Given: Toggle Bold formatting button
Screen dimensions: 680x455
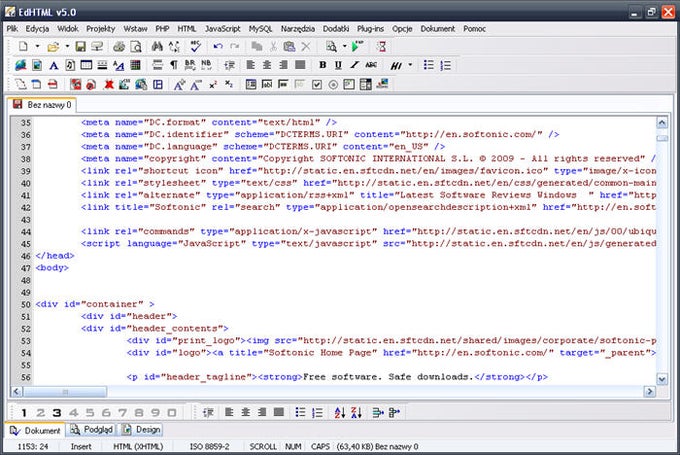Looking at the screenshot, I should coord(322,65).
